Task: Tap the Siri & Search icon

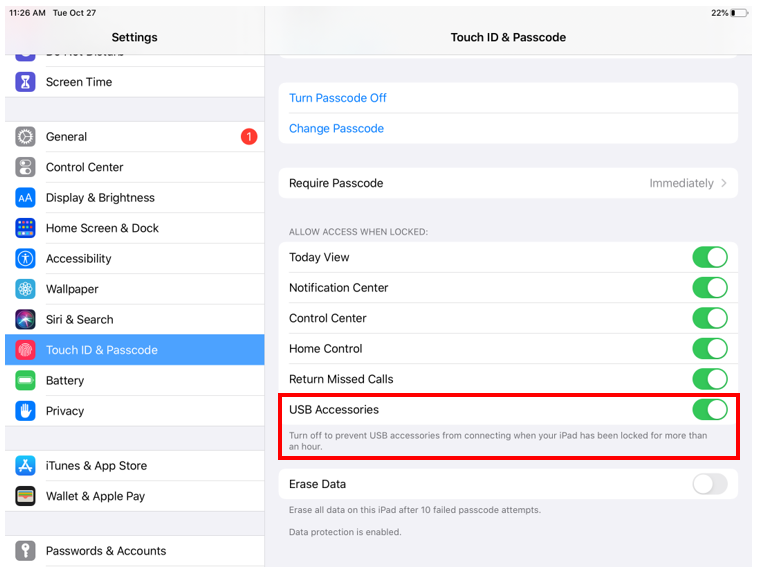Action: pos(26,320)
